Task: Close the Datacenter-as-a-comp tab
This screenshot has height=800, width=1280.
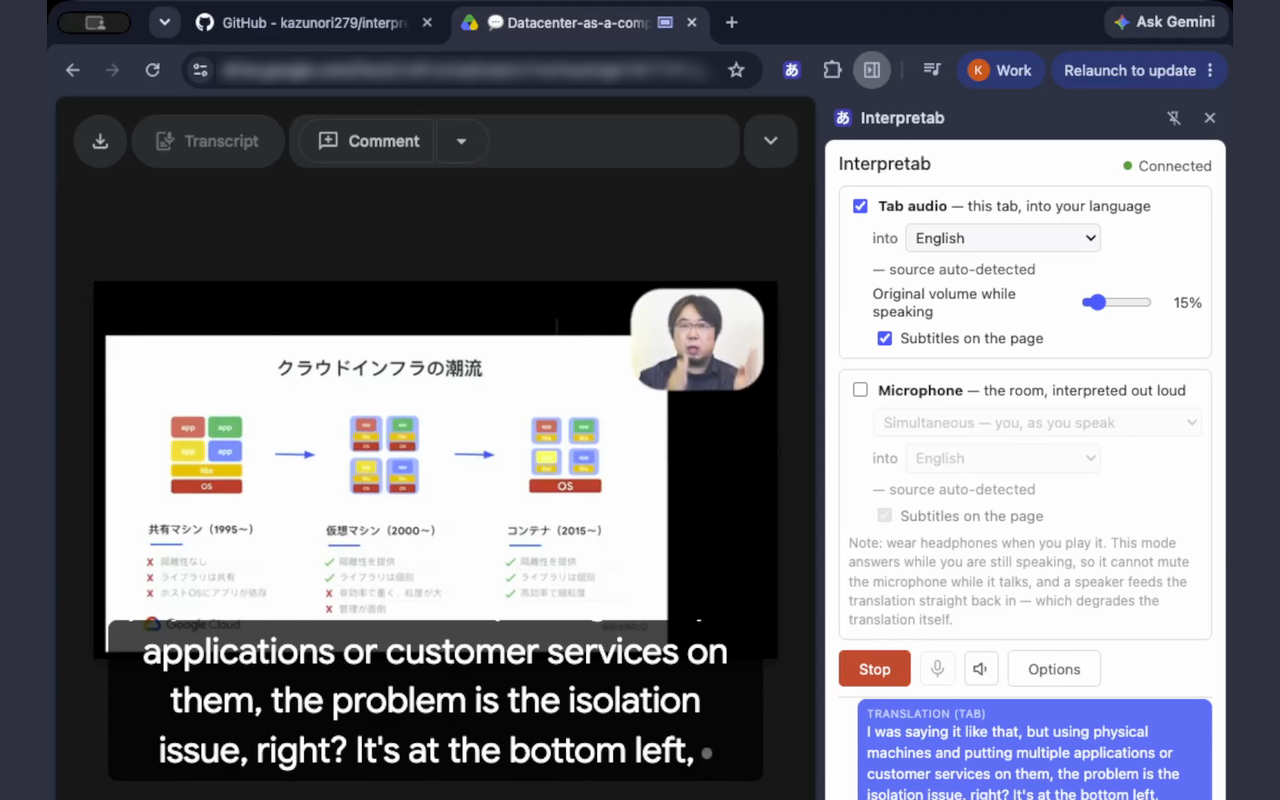Action: point(692,22)
